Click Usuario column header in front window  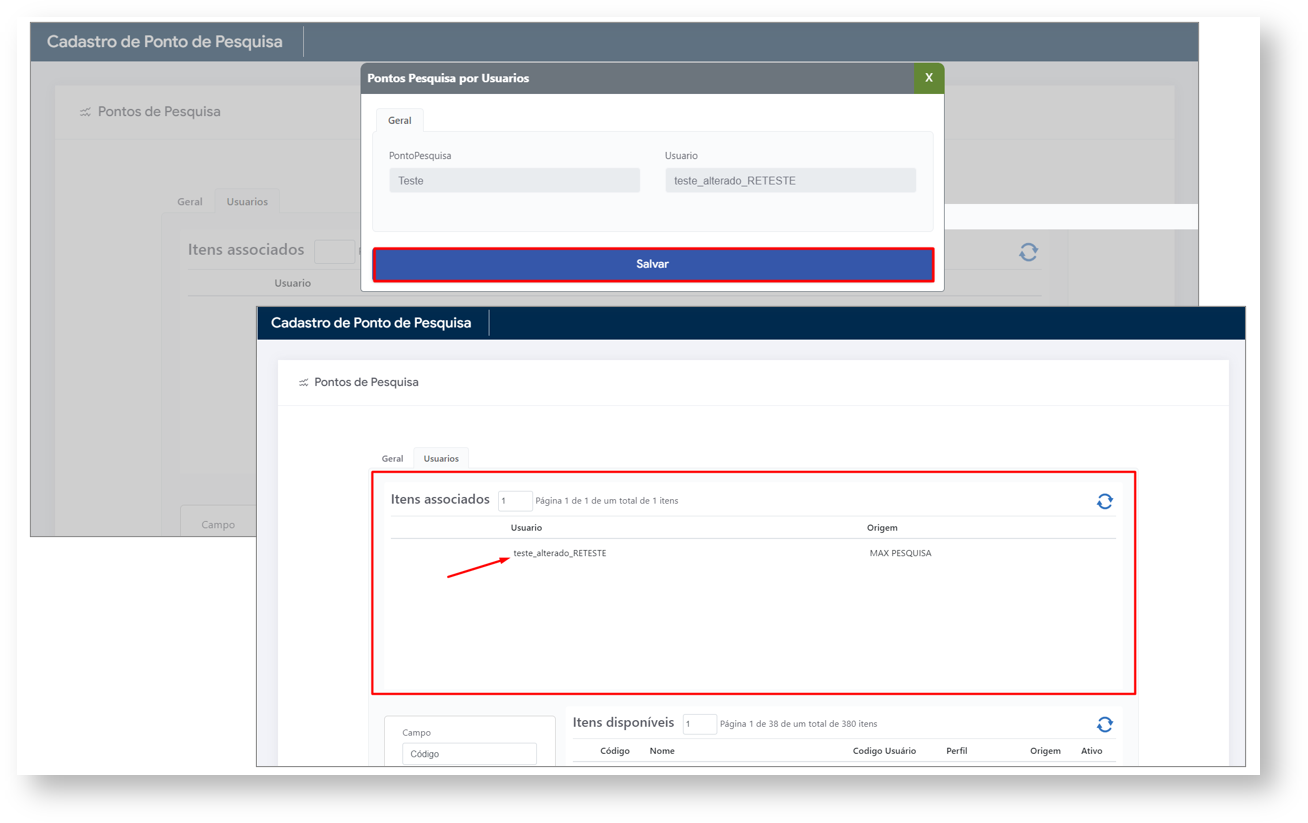pos(526,527)
